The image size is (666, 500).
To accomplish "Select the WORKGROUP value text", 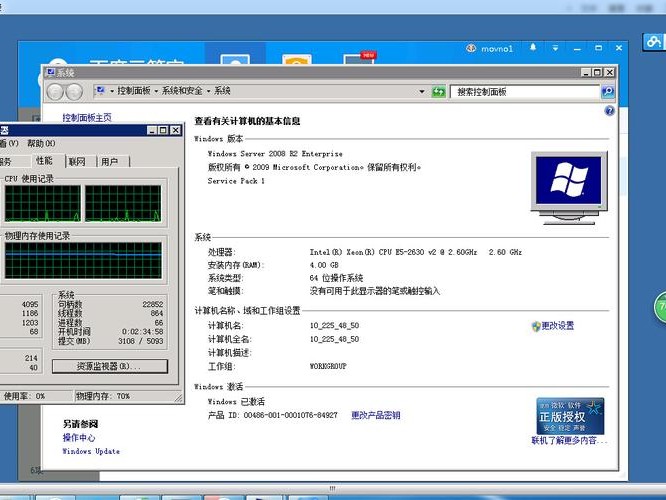I will pos(328,366).
